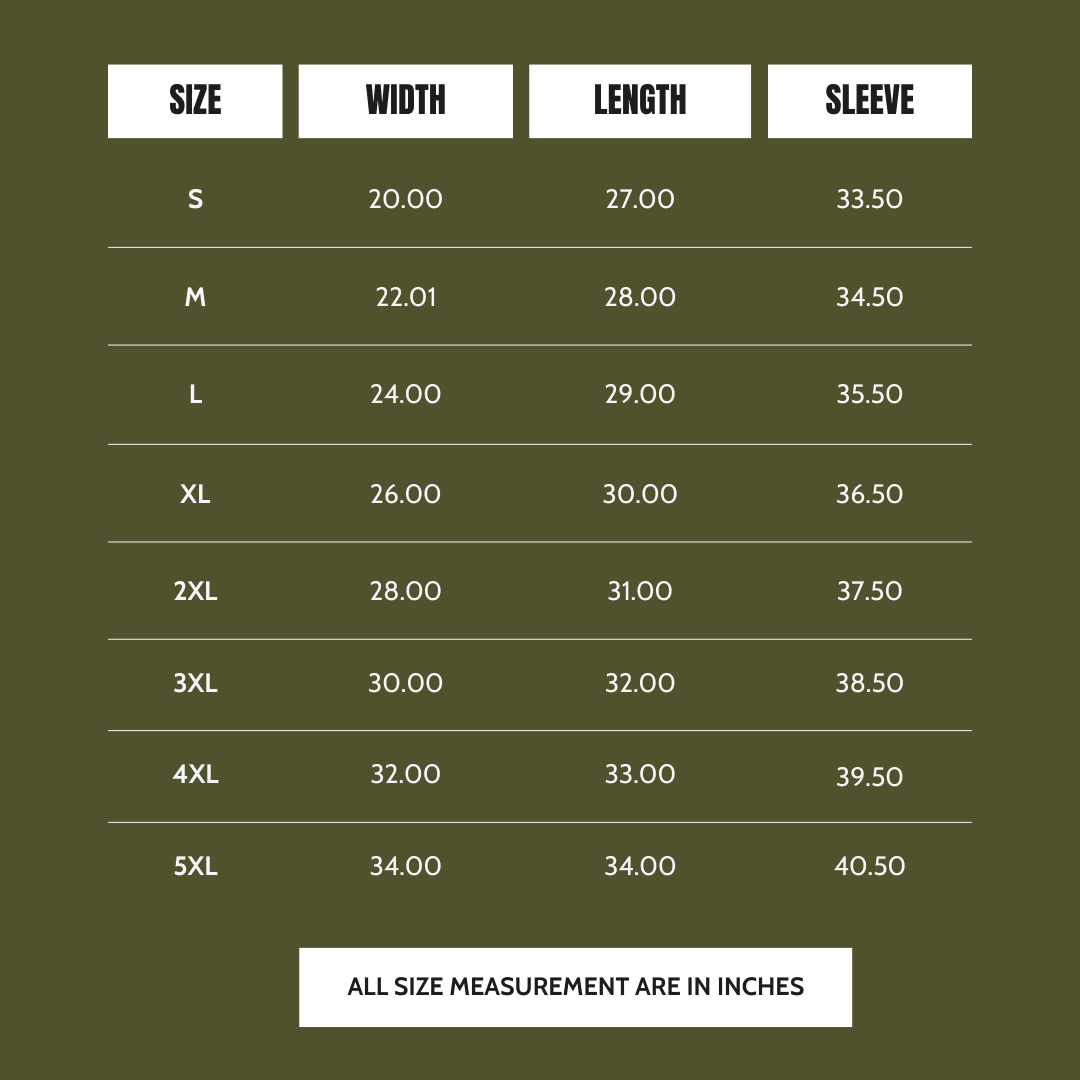Select the 36.50 sleeve value for XL

tap(869, 494)
